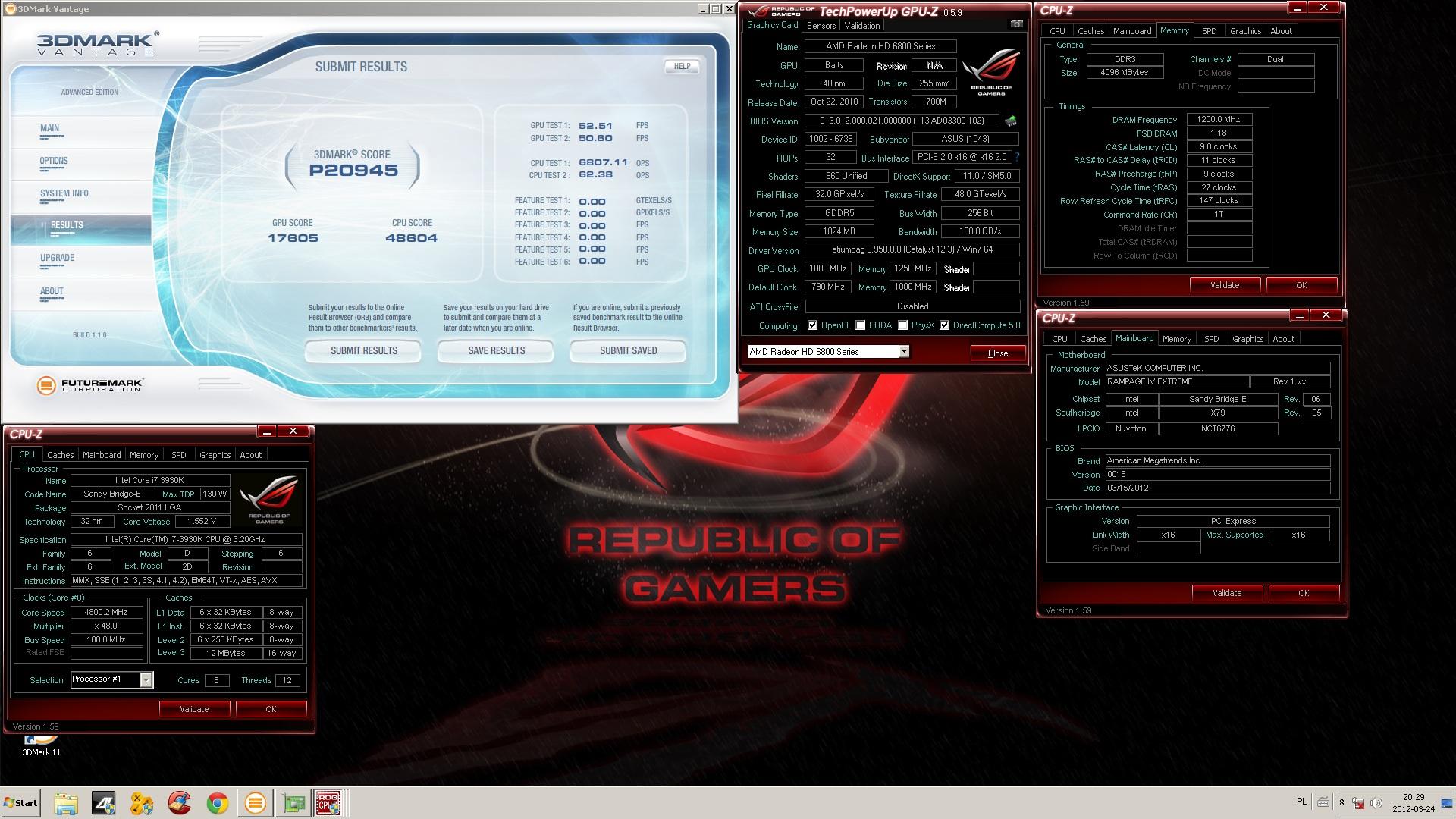Click OK in the CPU-Z CPU window
The image size is (1456, 819).
pos(271,709)
